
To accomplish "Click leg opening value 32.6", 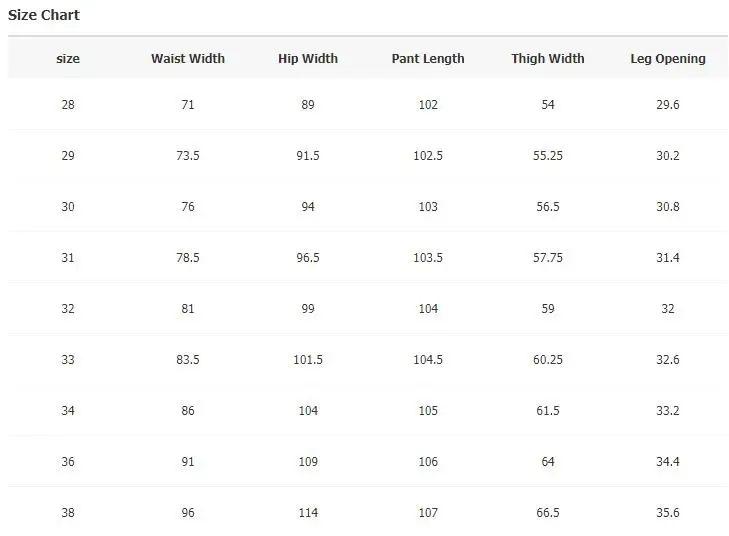I will [668, 360].
